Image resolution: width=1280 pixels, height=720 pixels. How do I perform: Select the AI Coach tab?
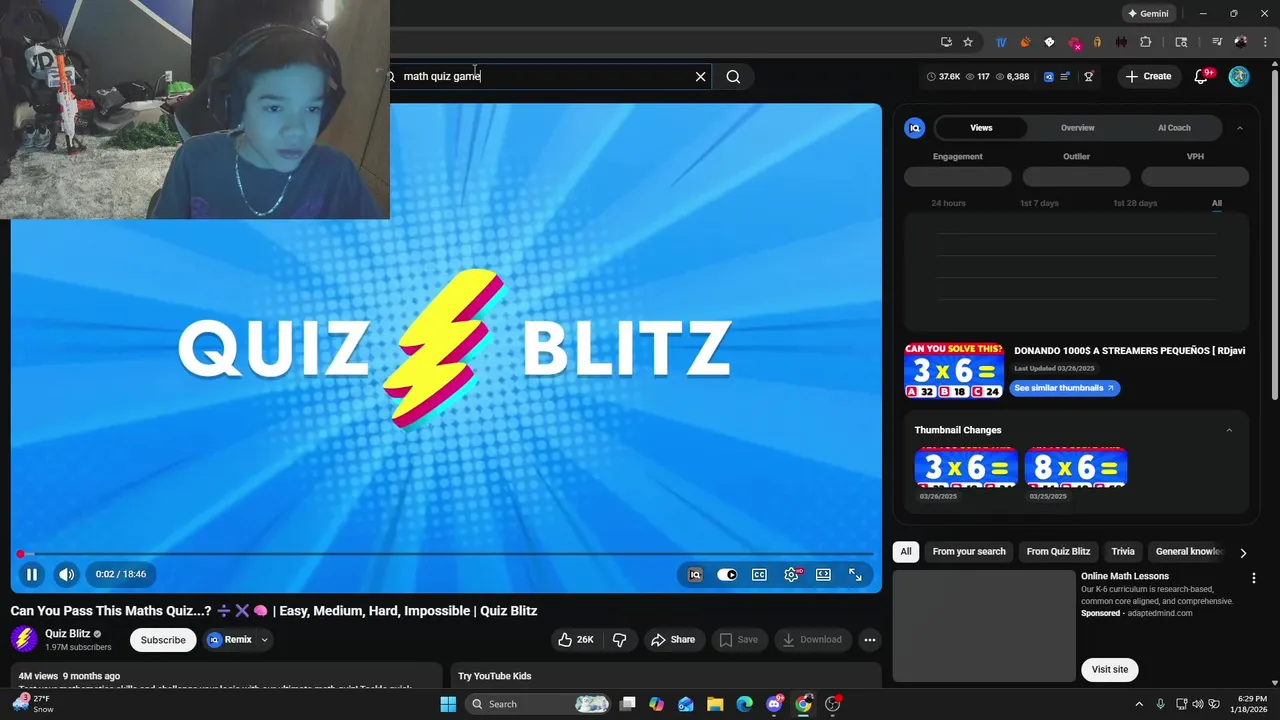coord(1174,128)
